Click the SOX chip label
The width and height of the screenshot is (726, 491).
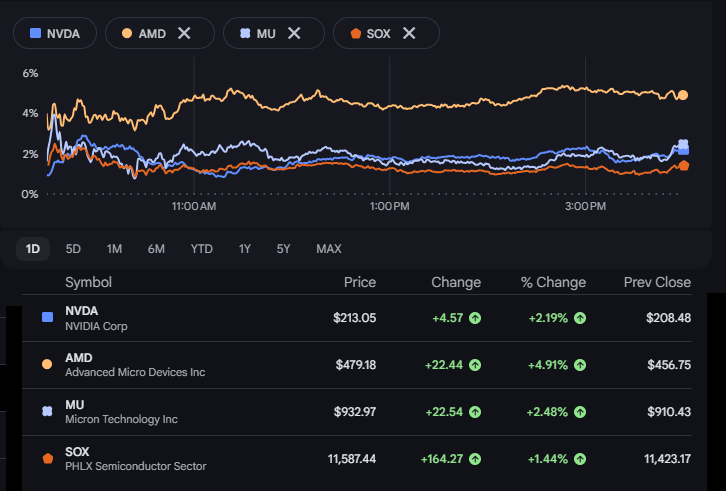click(378, 34)
